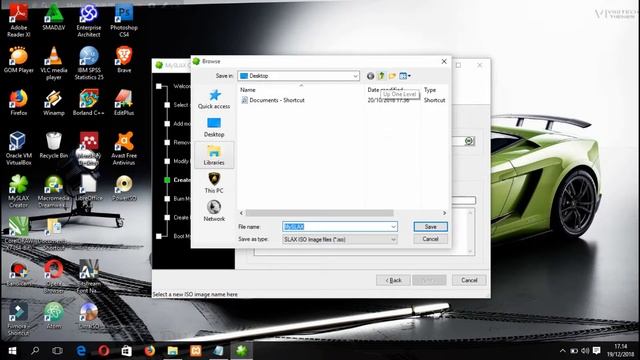Open Winamp desktop shortcut
Image resolution: width=640 pixels, height=360 pixels.
point(54,103)
